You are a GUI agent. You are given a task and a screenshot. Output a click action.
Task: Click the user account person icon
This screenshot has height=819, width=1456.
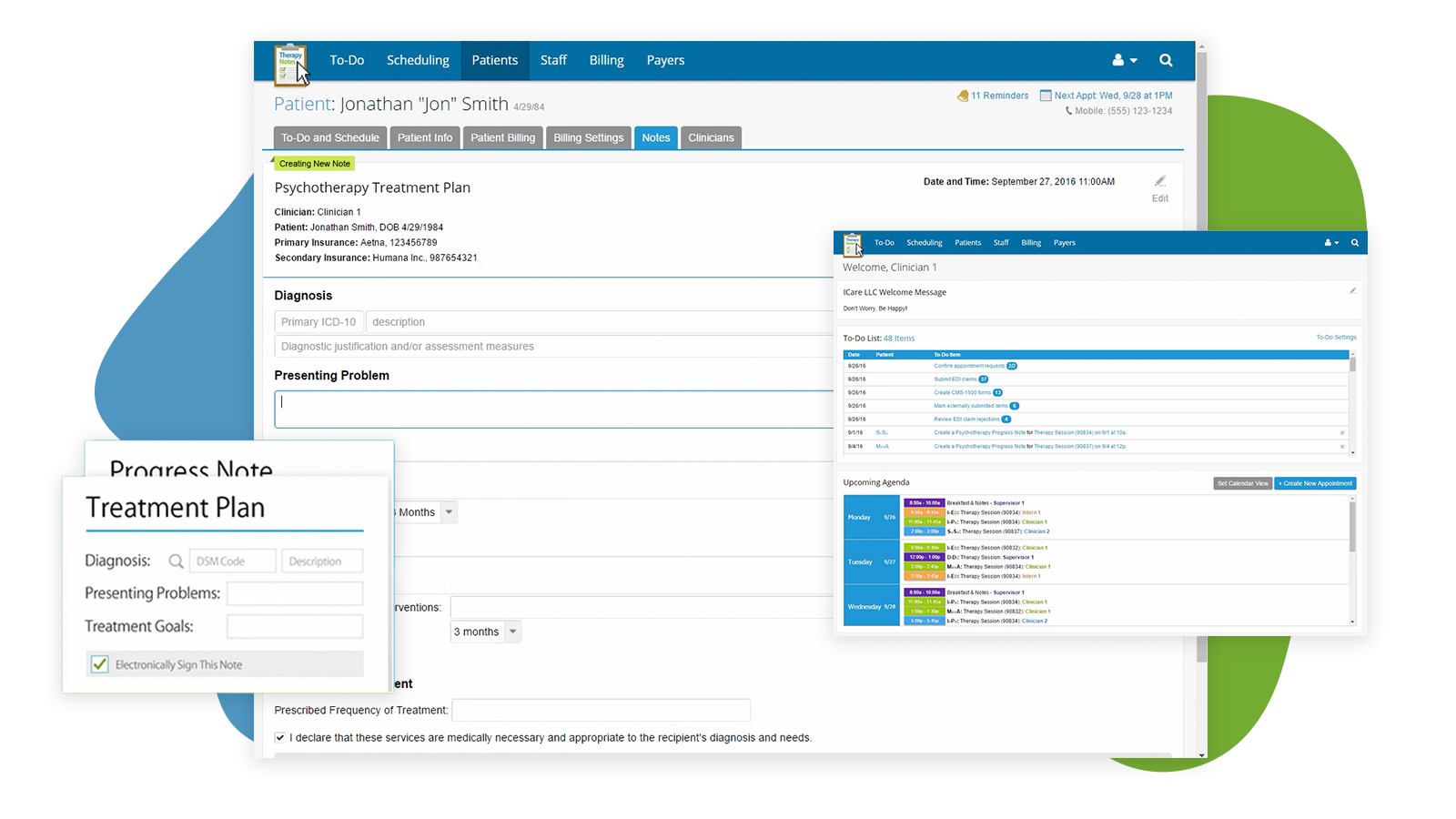point(1118,60)
